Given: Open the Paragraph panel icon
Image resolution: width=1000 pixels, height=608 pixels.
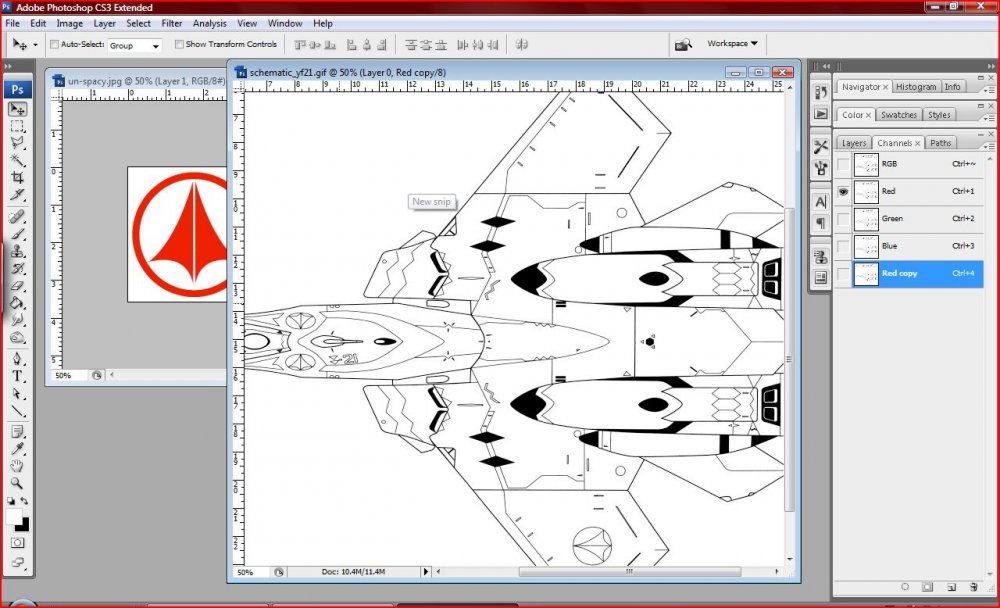Looking at the screenshot, I should [820, 223].
